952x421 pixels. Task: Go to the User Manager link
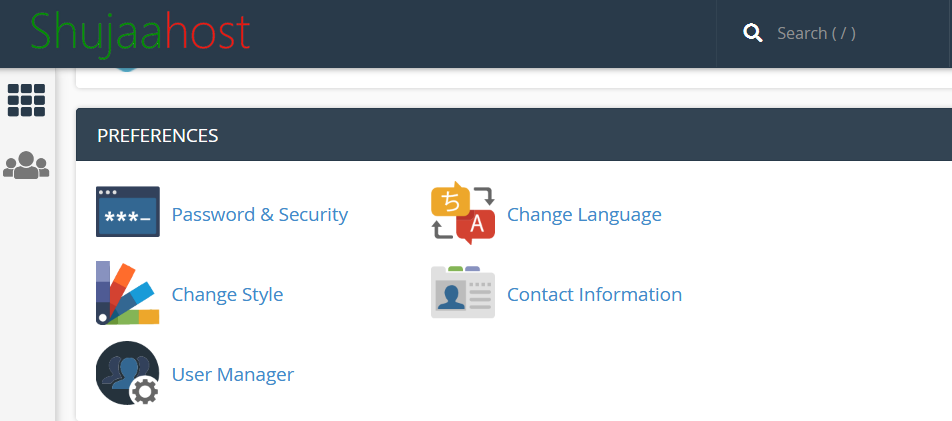233,374
